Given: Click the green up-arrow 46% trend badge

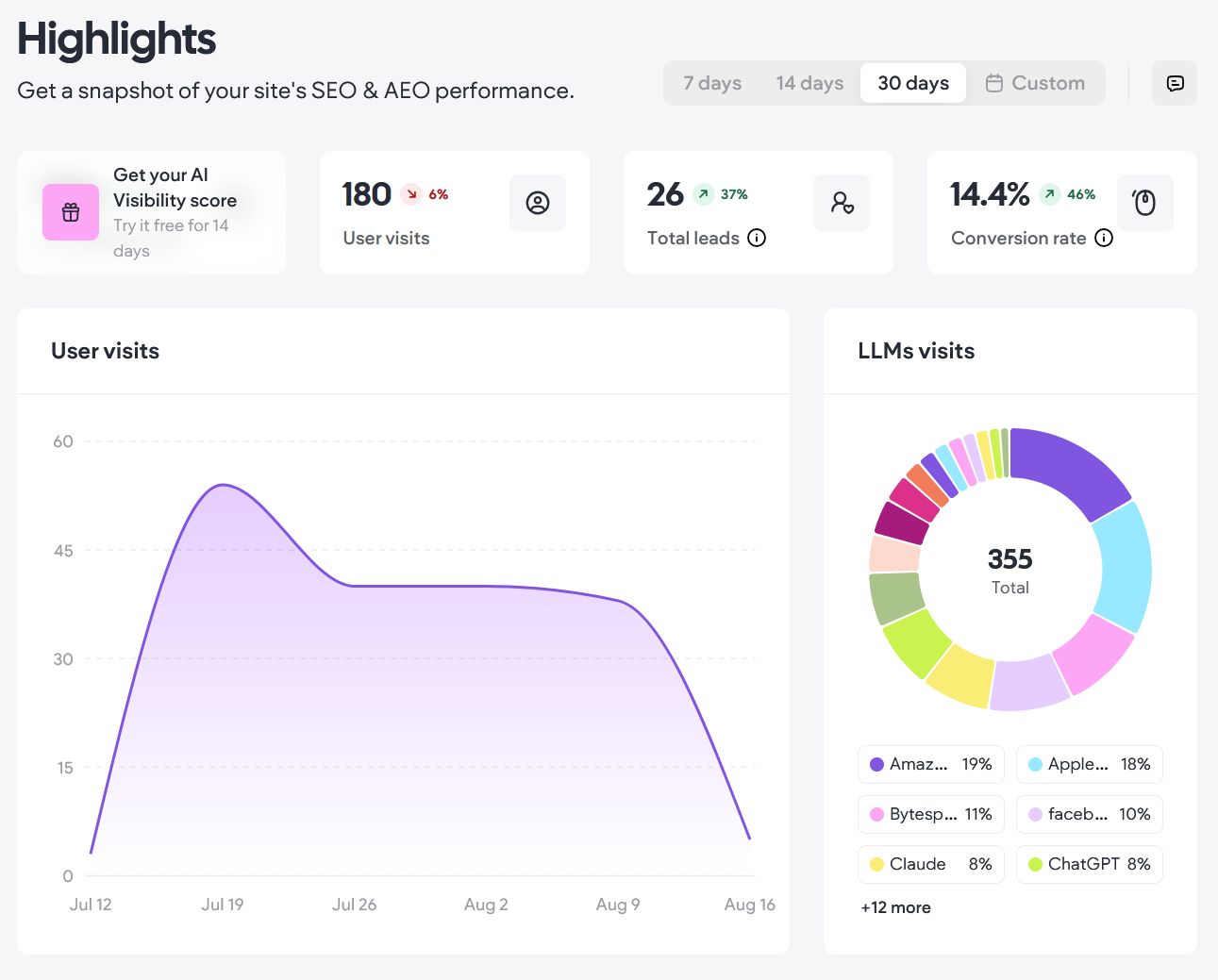Looking at the screenshot, I should pyautogui.click(x=1068, y=194).
